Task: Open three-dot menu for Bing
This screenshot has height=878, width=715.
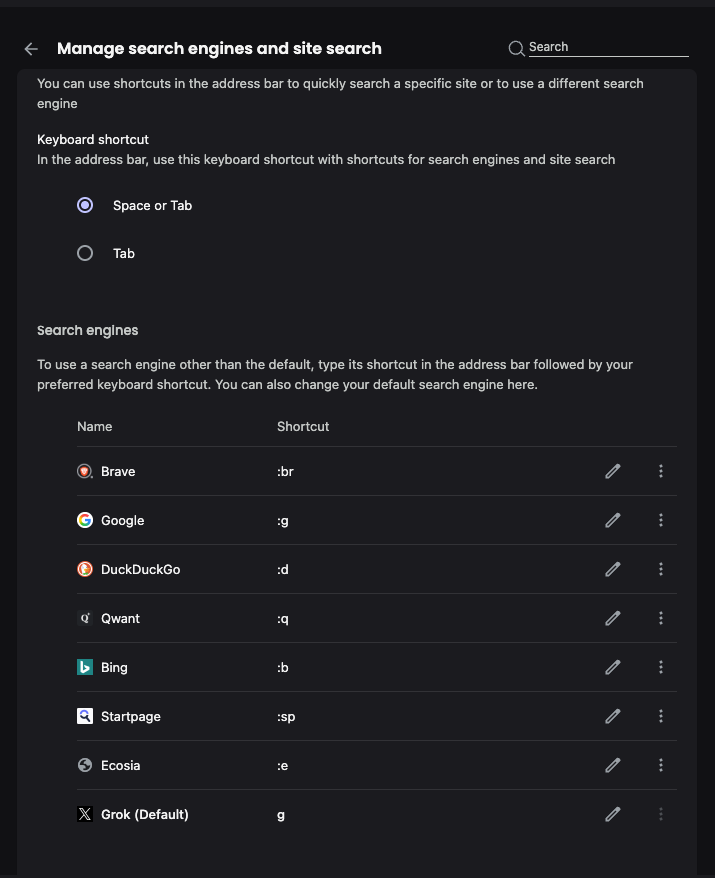Action: click(x=661, y=667)
